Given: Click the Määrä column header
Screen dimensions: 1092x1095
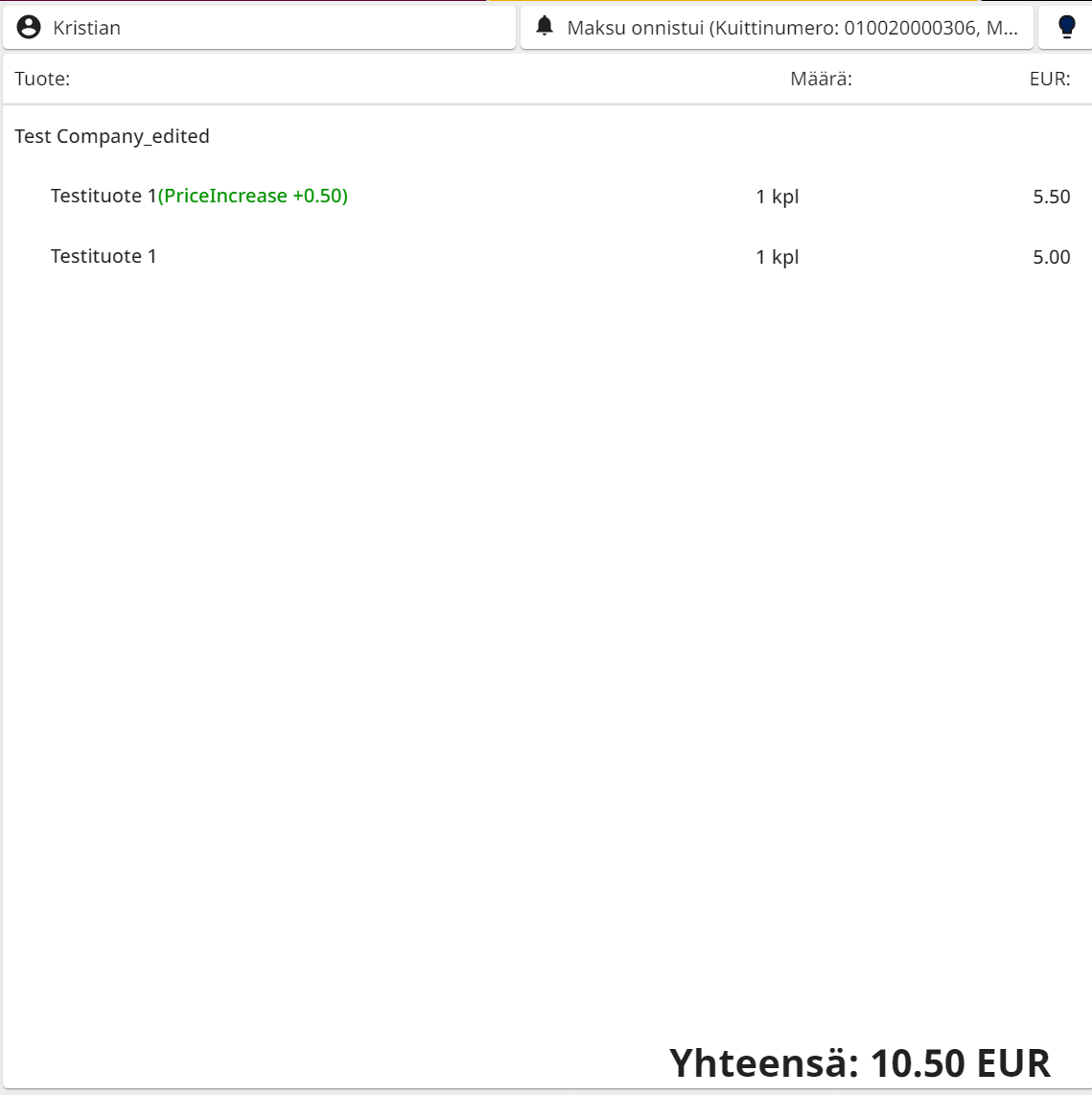Looking at the screenshot, I should (821, 79).
